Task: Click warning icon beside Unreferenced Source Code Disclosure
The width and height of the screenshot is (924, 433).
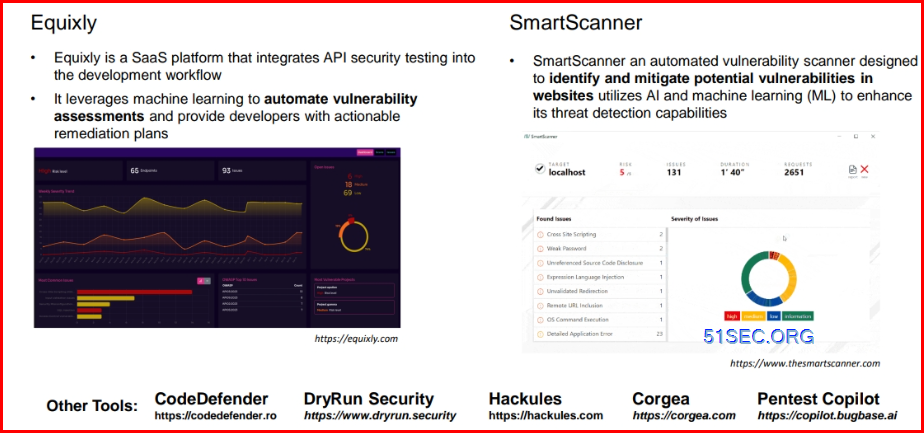Action: tap(540, 263)
